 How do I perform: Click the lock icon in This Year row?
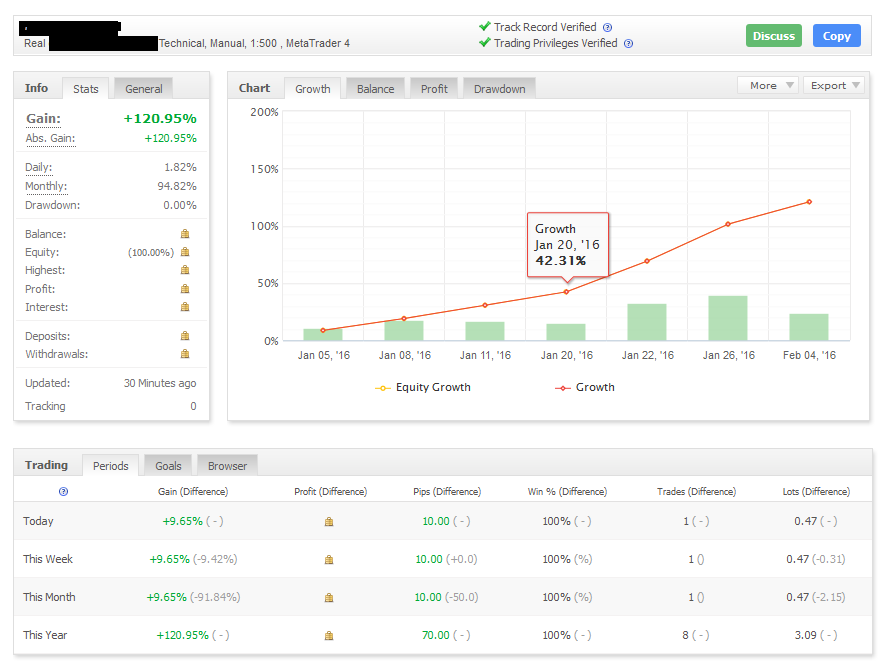click(x=329, y=636)
